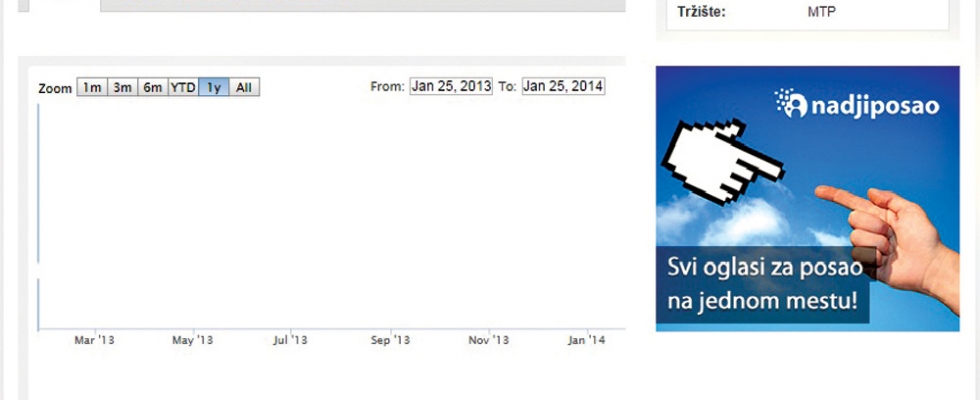Set chart zoom to 1m

point(92,88)
